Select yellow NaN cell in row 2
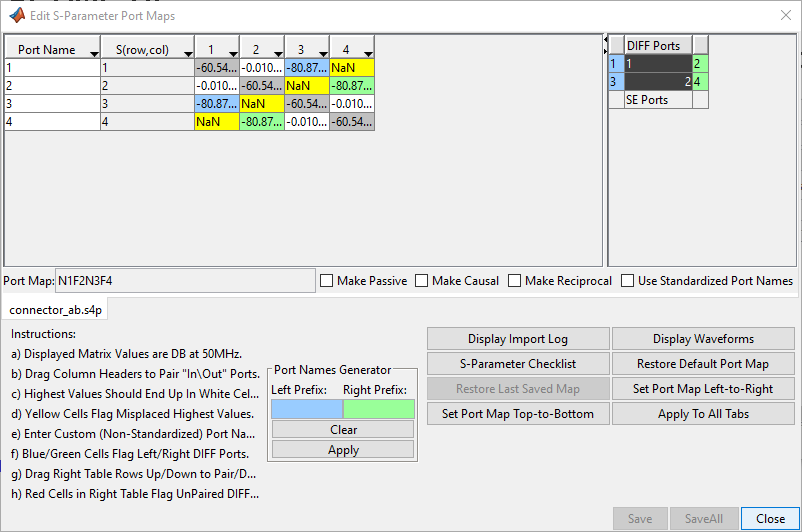The width and height of the screenshot is (802, 532). click(307, 85)
